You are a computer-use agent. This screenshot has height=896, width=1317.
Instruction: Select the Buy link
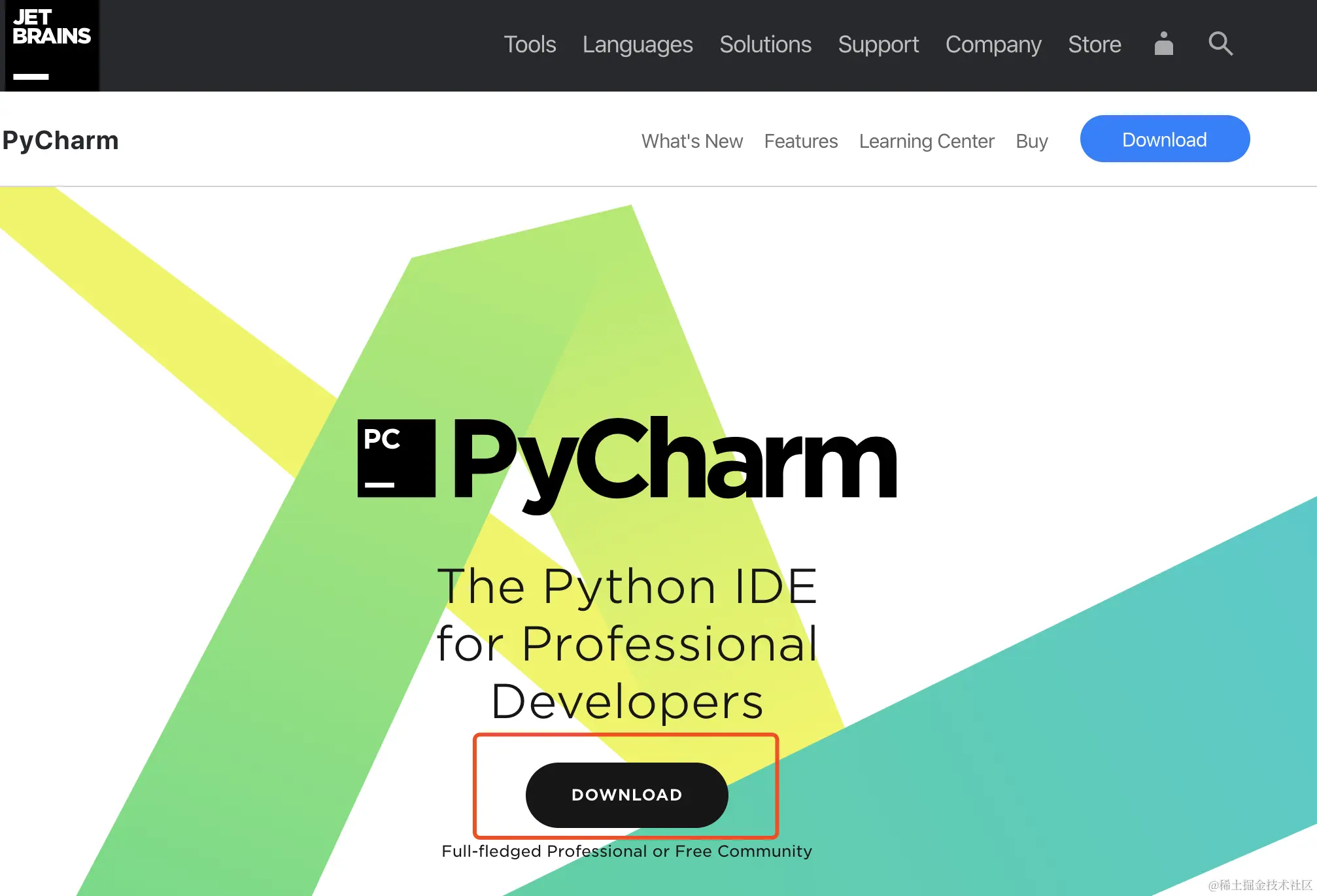click(1031, 141)
